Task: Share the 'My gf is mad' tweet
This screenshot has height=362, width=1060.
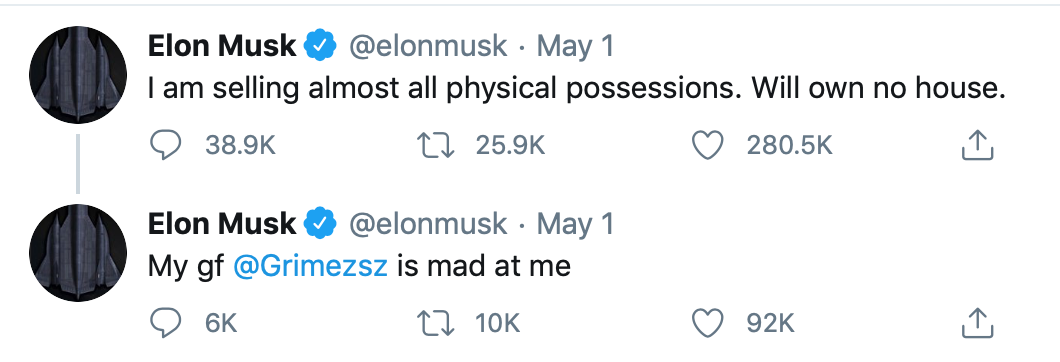Action: [x=977, y=323]
